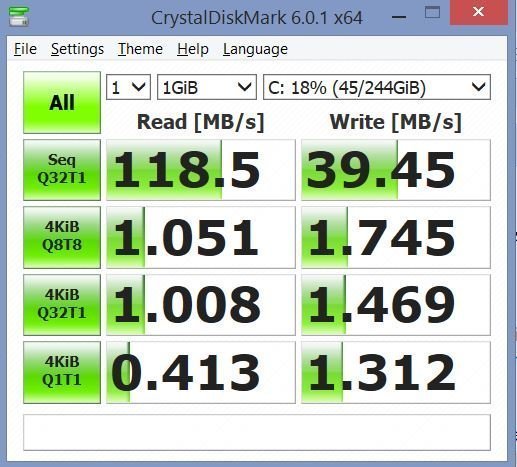Image resolution: width=517 pixels, height=467 pixels.
Task: Click the empty comment field at the bottom
Action: [257, 432]
